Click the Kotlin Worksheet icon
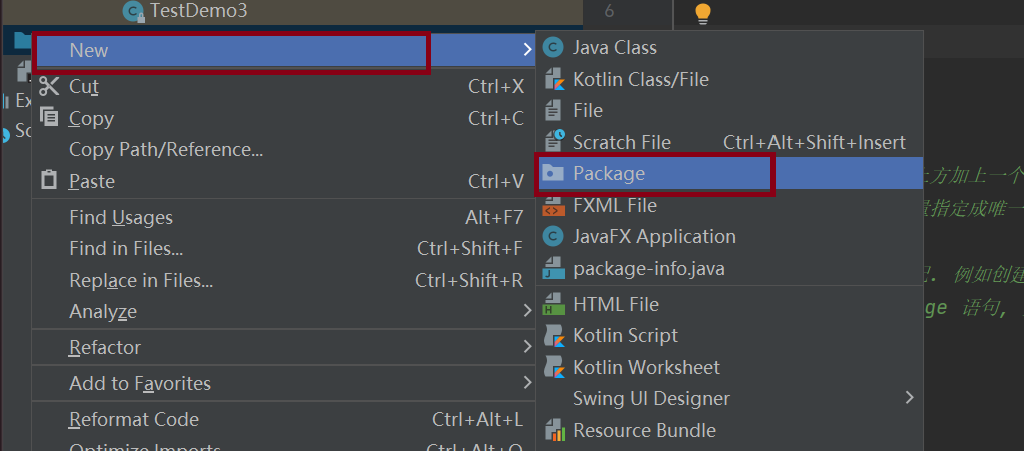Screen dimensions: 1024x451 (x=553, y=367)
